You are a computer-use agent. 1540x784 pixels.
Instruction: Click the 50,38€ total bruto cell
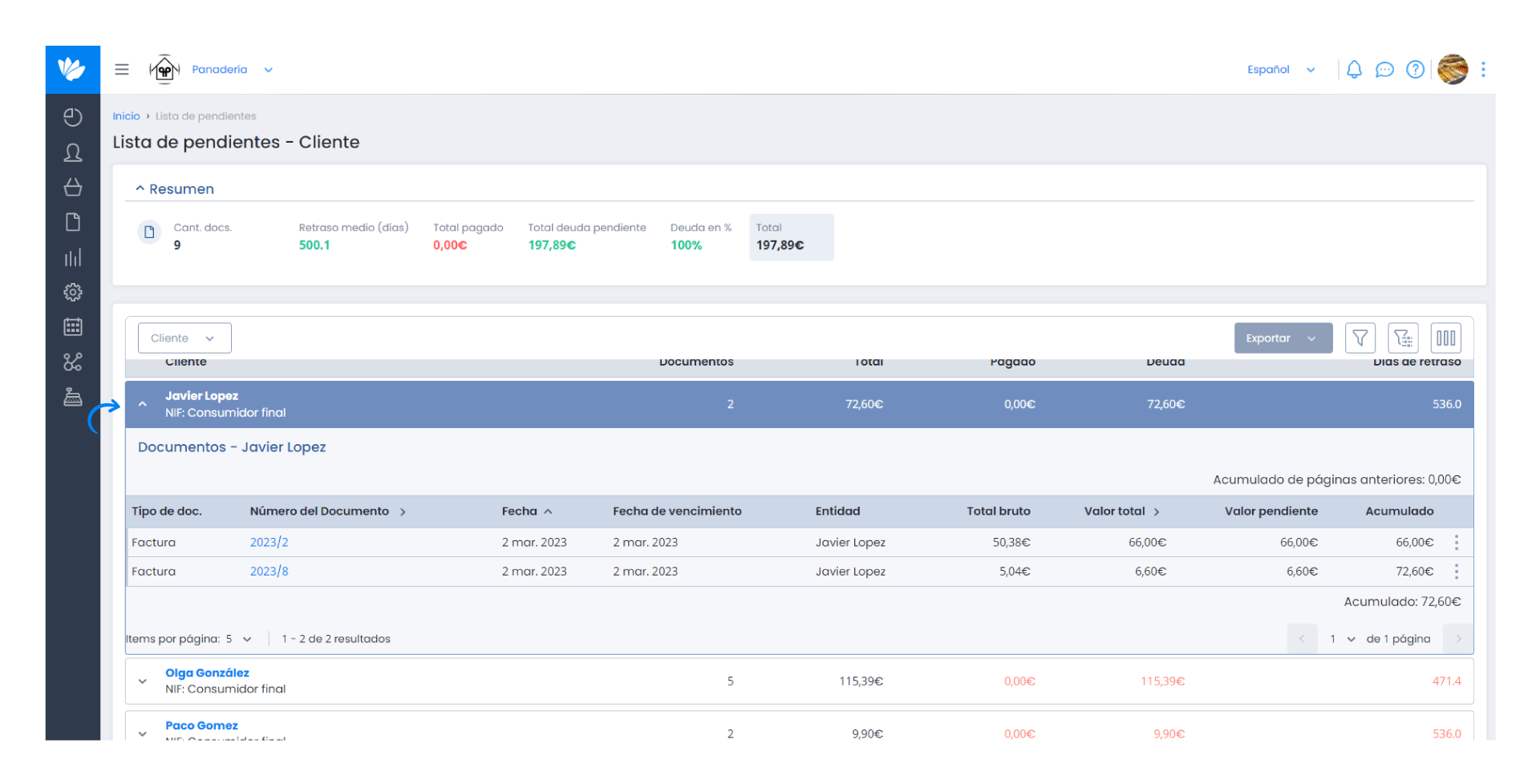(x=1011, y=543)
